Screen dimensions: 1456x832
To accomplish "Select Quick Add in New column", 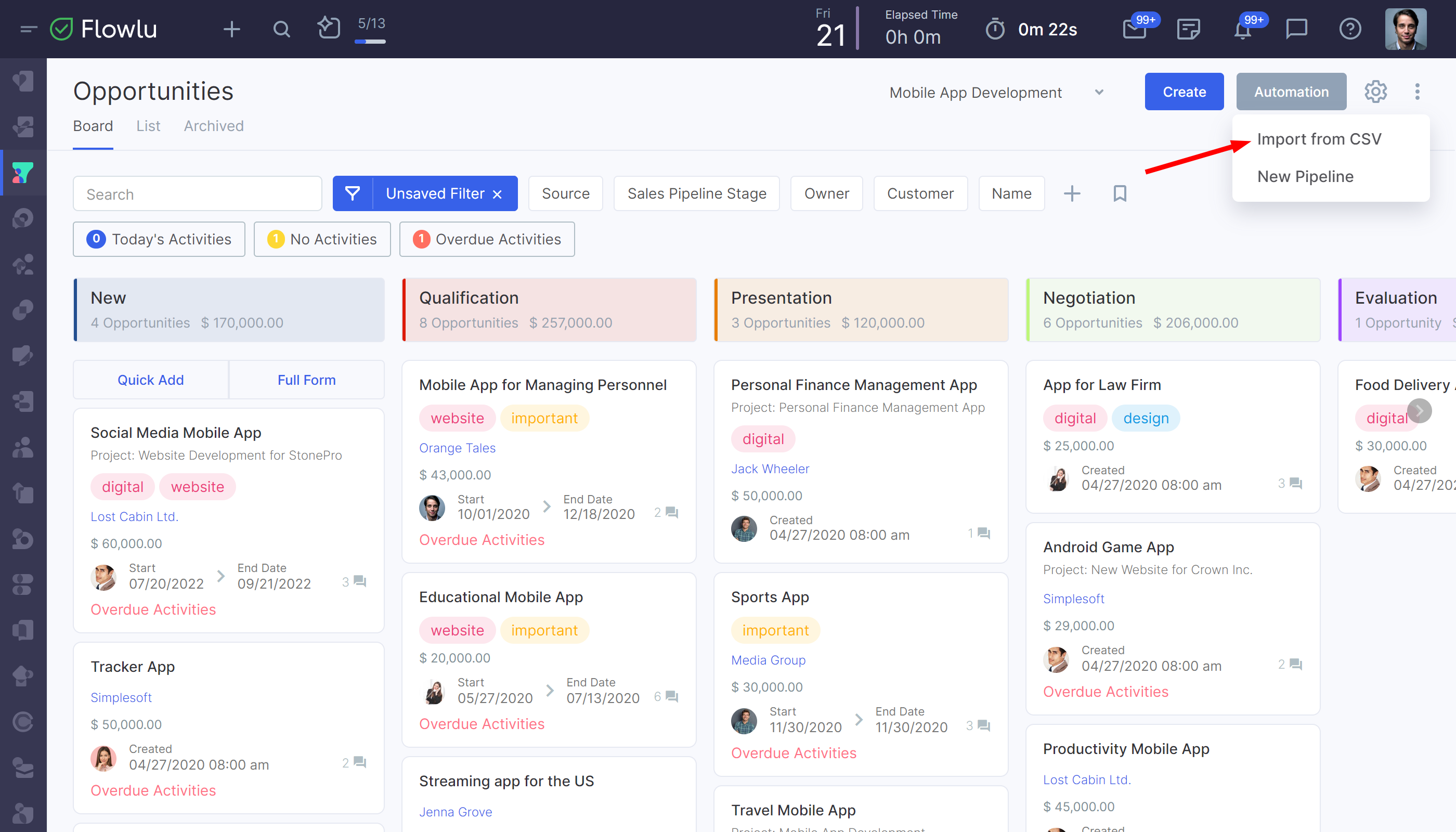I will pyautogui.click(x=151, y=380).
